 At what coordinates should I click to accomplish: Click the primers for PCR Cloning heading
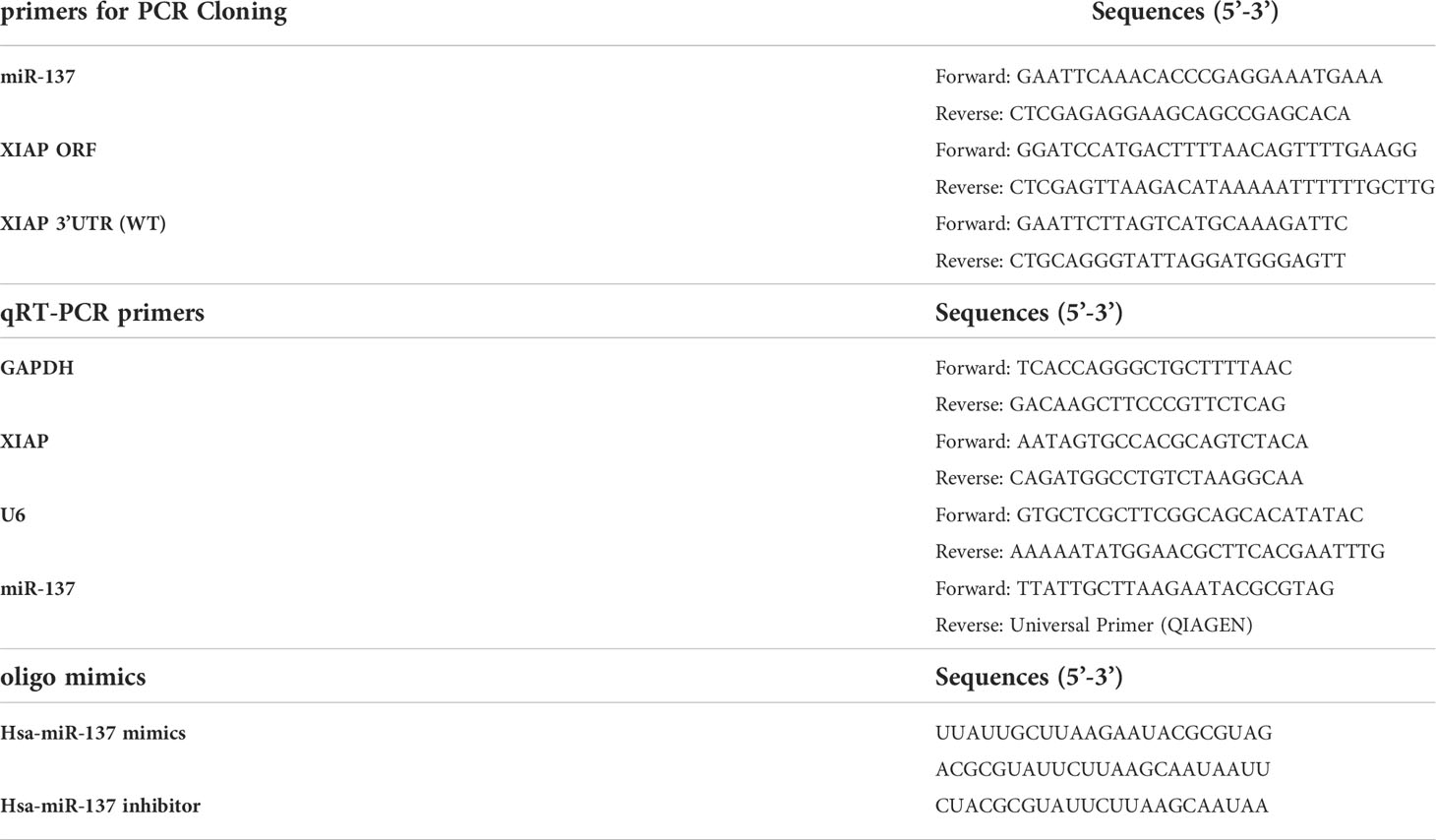tap(144, 13)
